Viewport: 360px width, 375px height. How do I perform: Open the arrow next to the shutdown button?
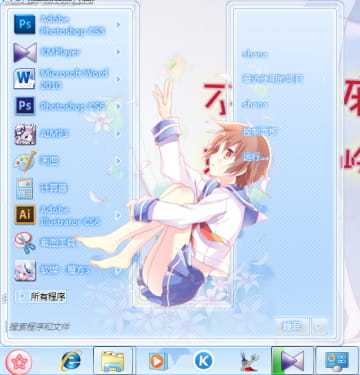319,326
